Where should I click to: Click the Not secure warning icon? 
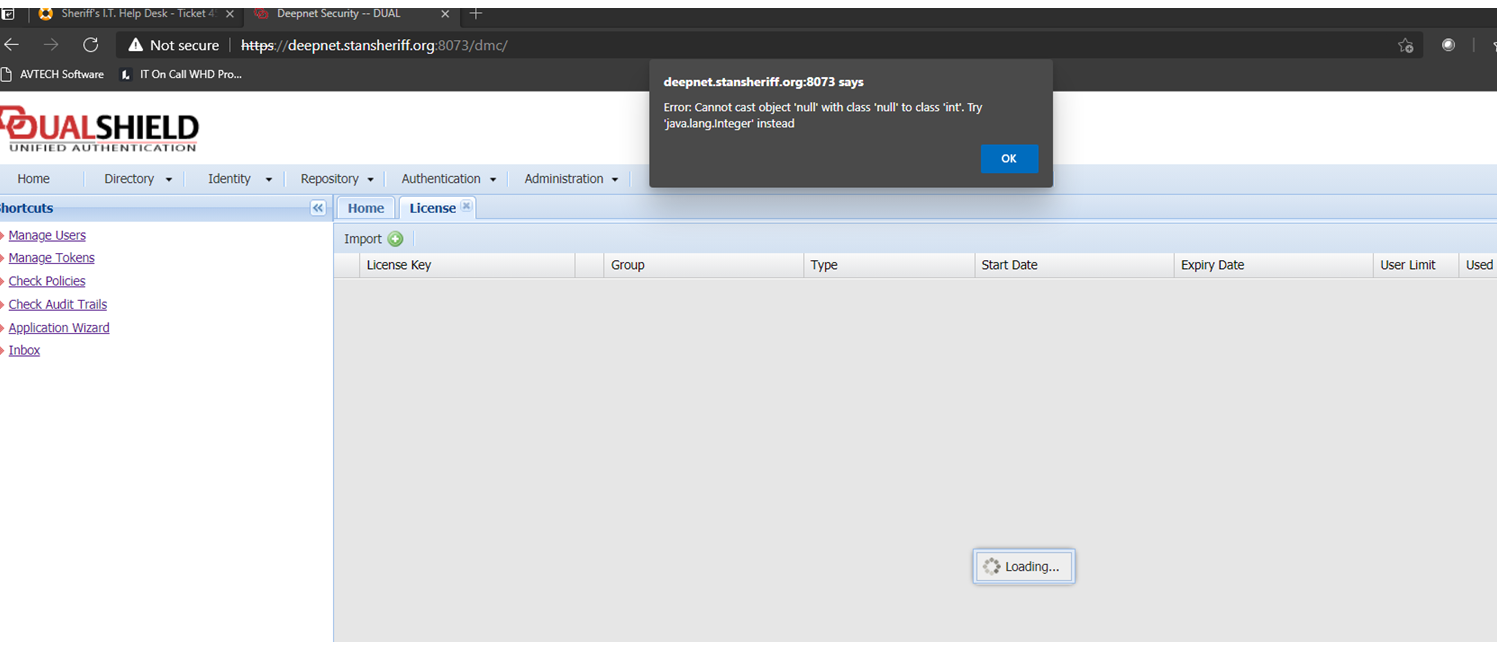tap(136, 45)
